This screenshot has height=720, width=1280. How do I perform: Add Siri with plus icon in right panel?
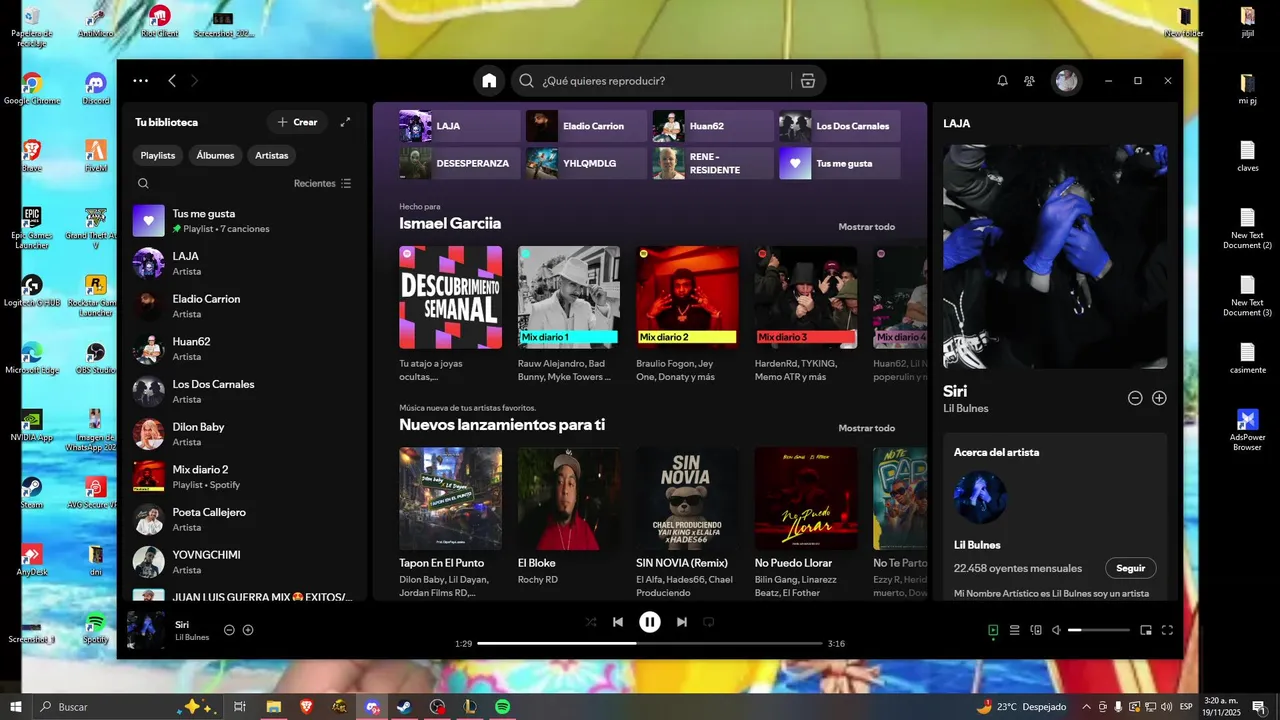1159,398
